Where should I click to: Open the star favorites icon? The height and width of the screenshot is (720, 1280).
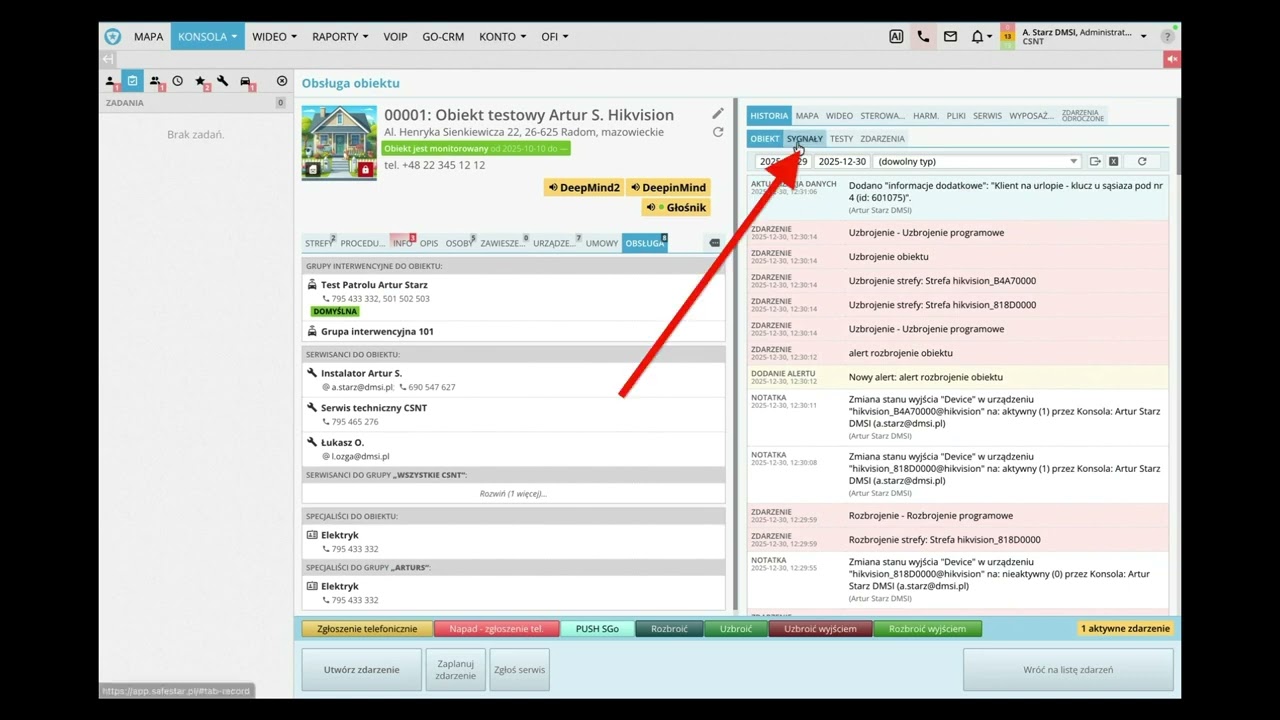[x=201, y=81]
